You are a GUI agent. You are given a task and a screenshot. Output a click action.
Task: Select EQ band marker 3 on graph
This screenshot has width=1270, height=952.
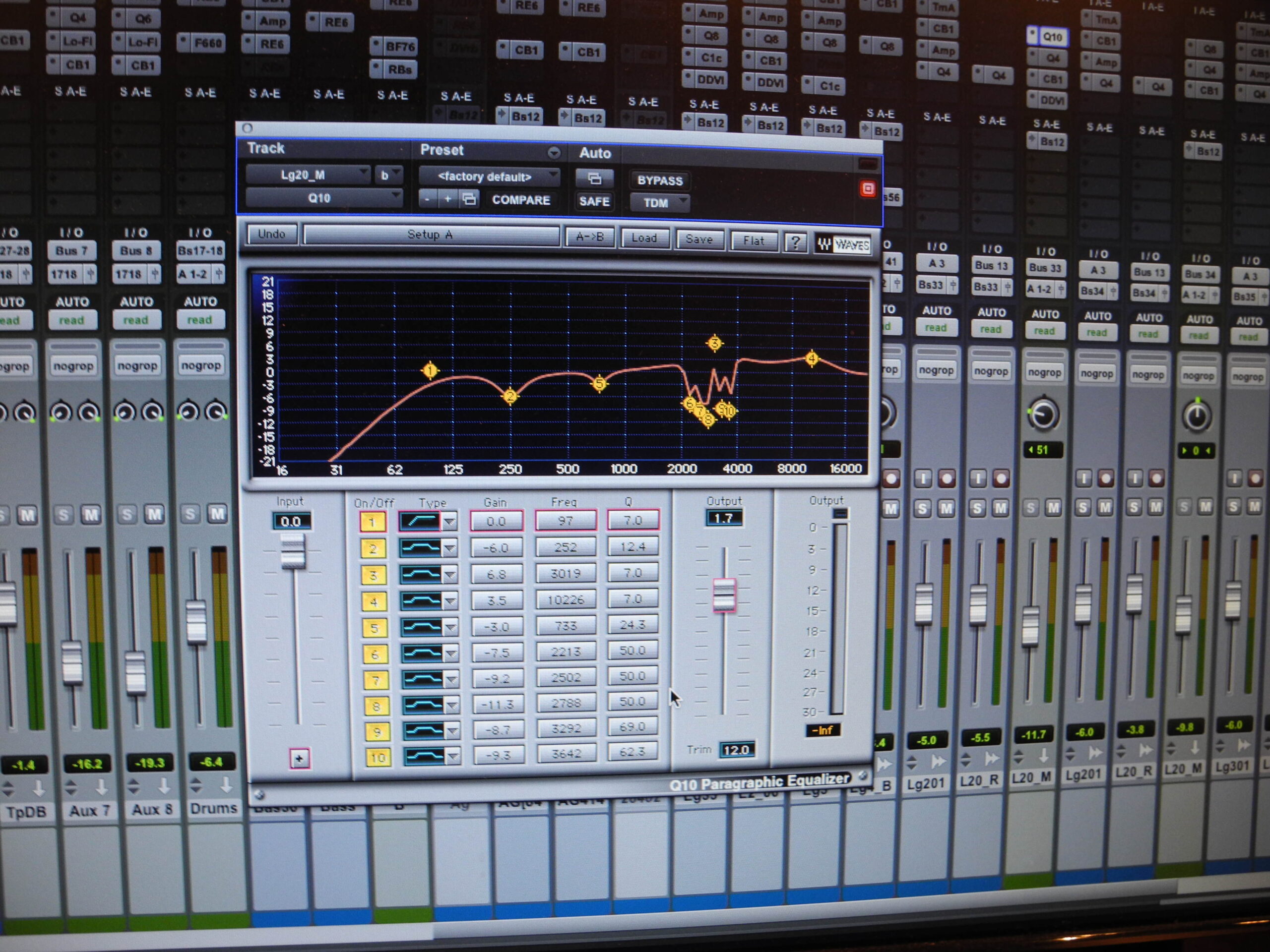pos(714,343)
